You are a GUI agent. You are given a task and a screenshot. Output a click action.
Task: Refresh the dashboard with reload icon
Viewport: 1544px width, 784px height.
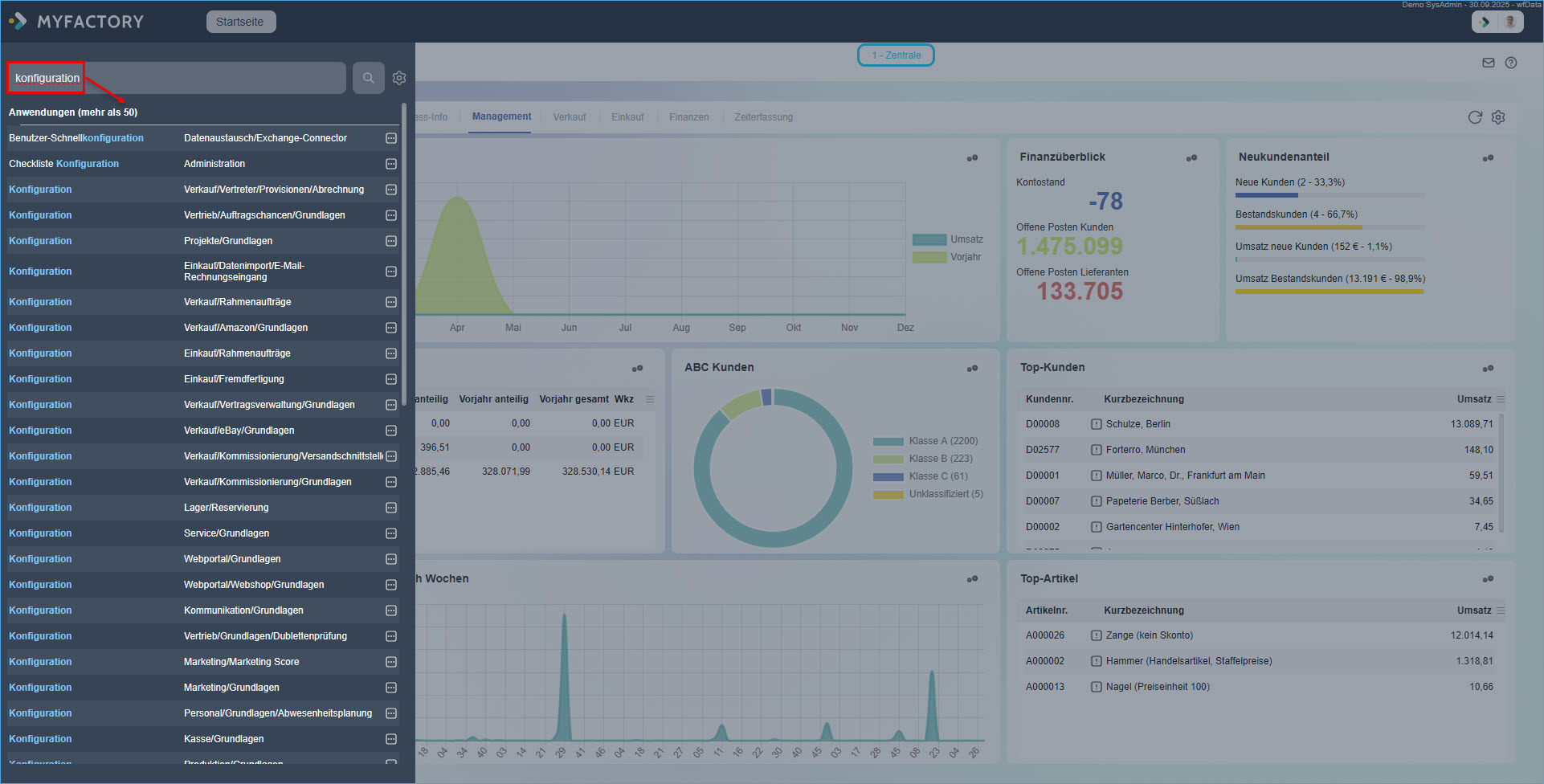[1474, 117]
